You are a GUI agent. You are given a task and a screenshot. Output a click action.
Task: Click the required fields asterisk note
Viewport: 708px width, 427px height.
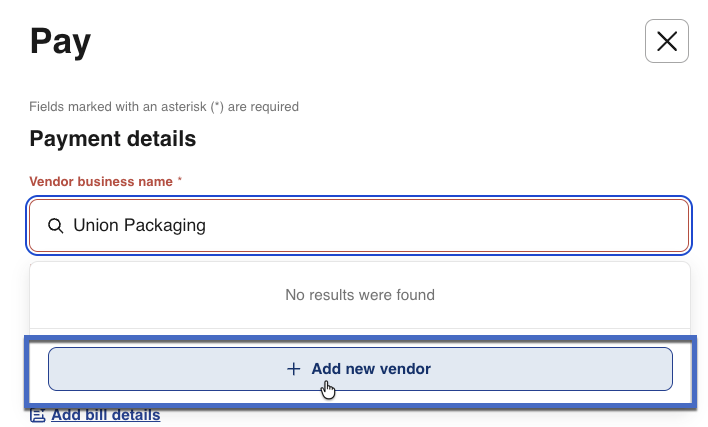pos(164,106)
